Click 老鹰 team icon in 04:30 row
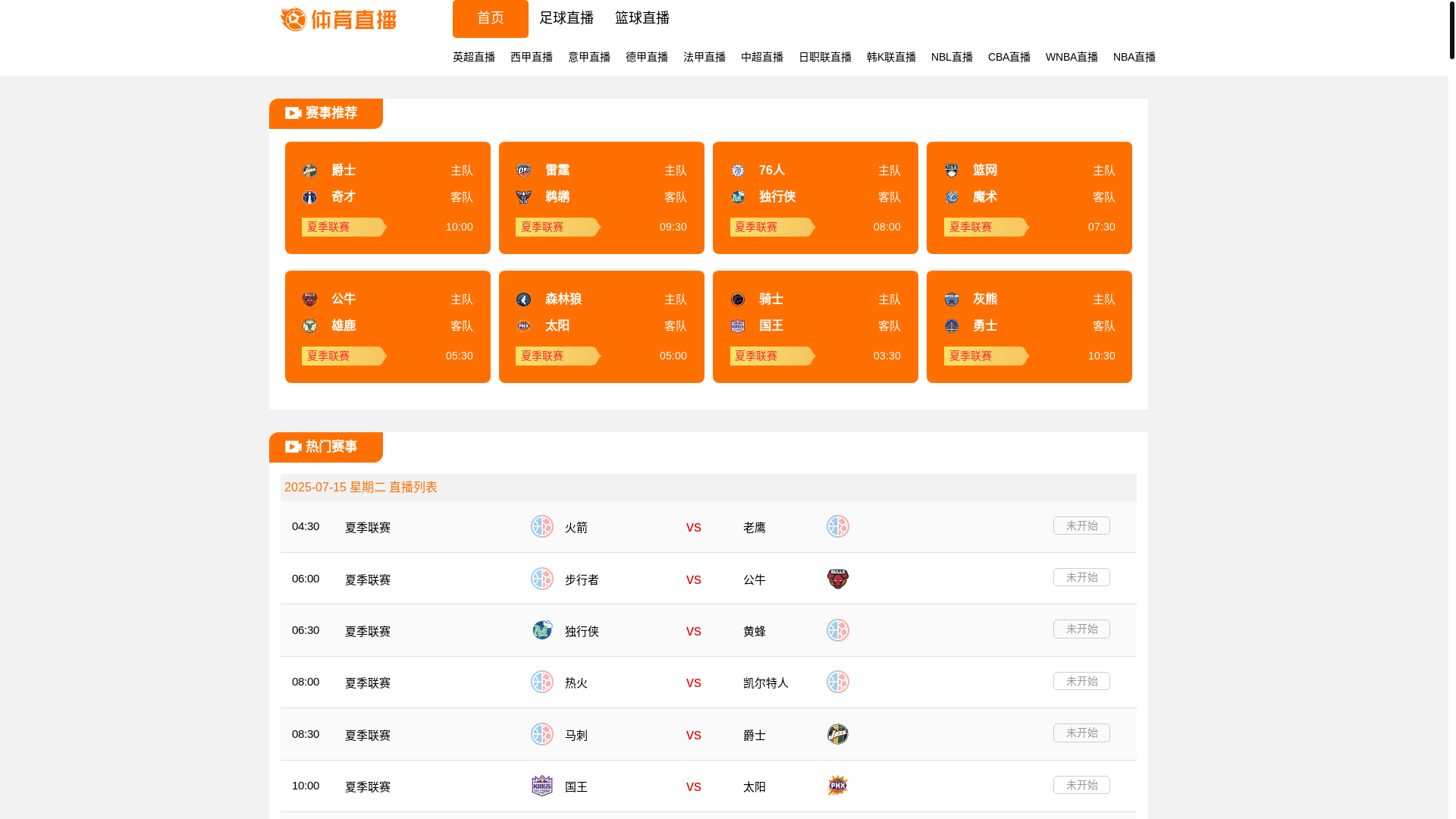 click(838, 526)
